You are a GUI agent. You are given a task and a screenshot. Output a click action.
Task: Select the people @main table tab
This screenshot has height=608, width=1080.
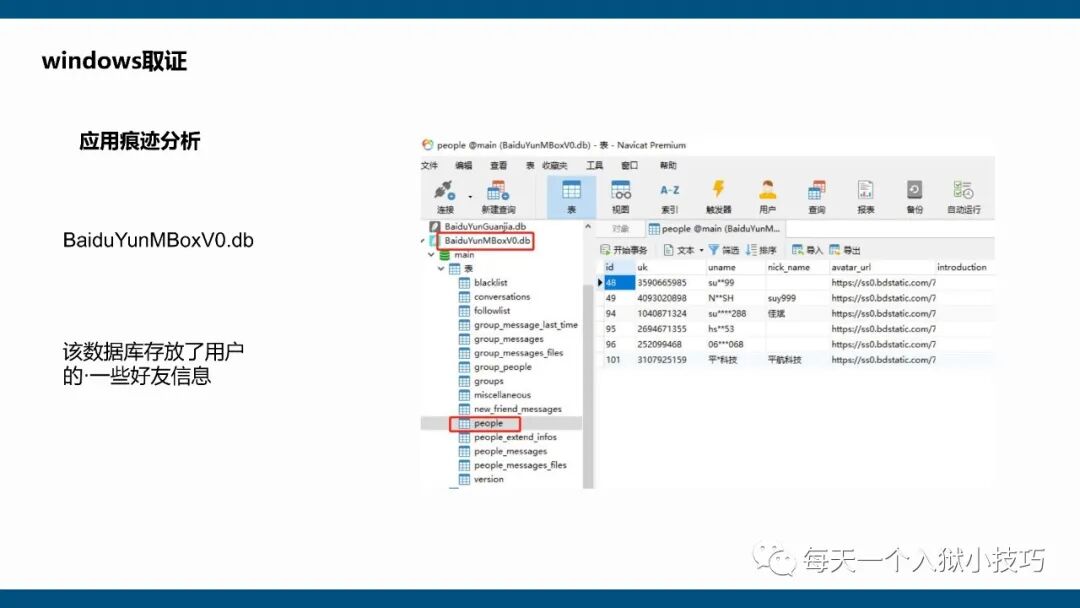(714, 229)
